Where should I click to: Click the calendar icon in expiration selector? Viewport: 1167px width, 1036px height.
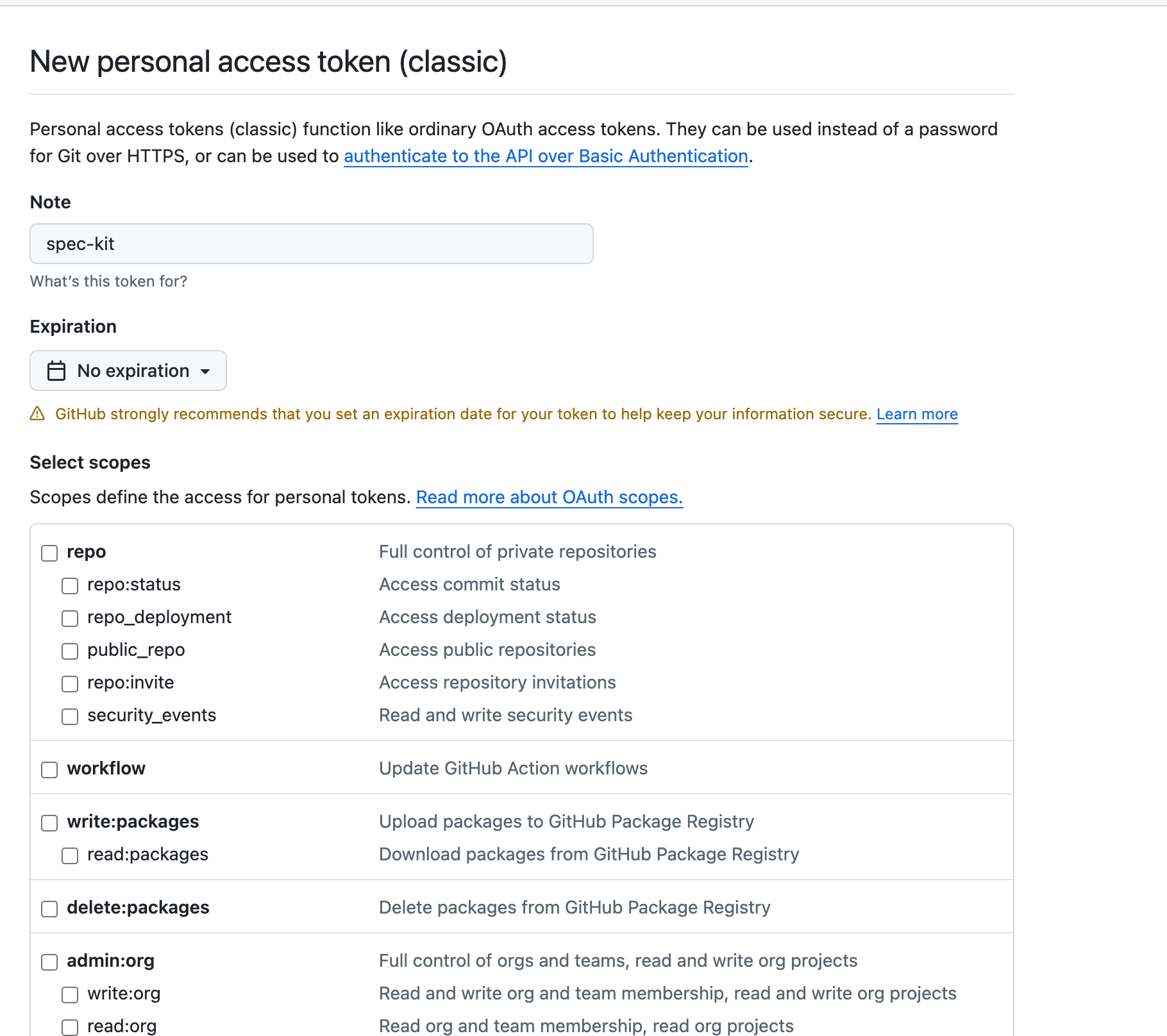[x=56, y=371]
